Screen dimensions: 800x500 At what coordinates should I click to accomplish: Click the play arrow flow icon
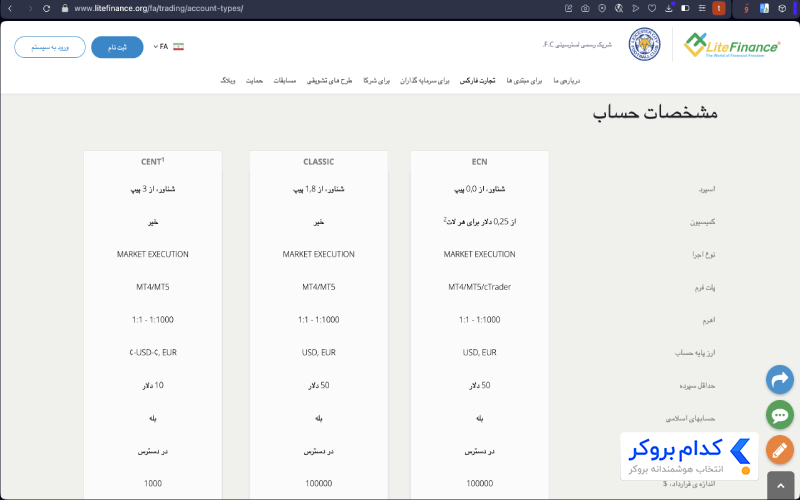[635, 8]
